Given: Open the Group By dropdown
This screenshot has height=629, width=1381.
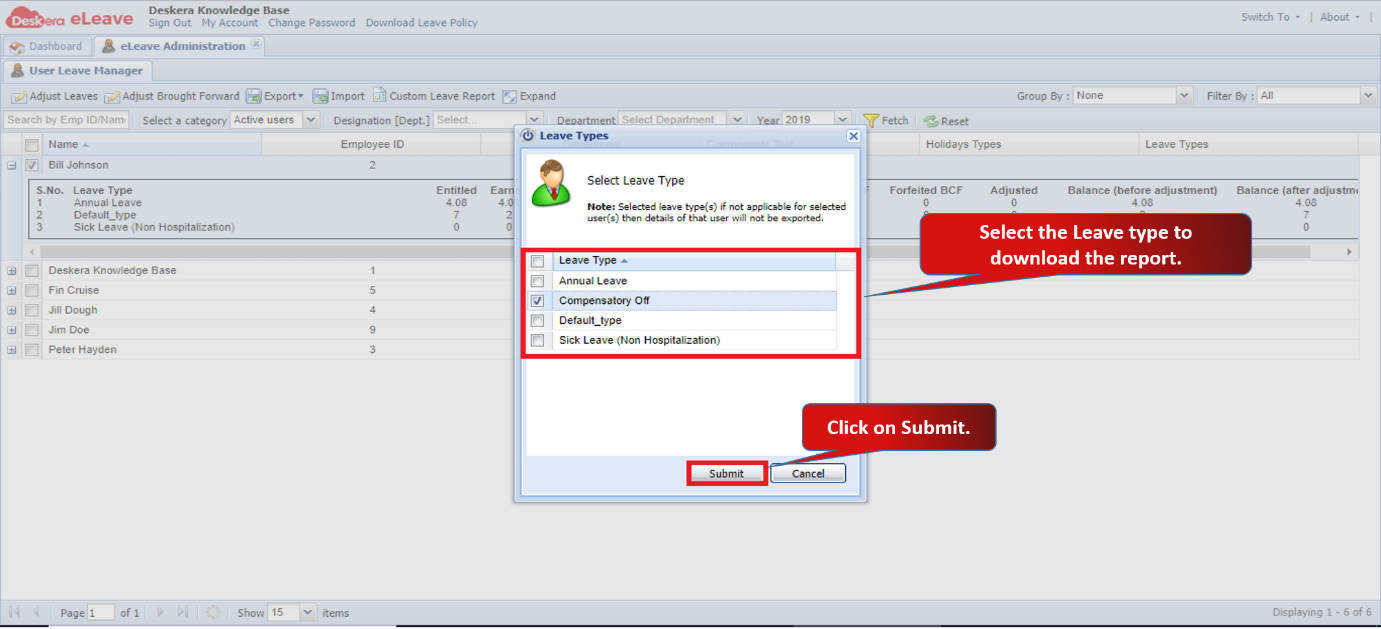Looking at the screenshot, I should 1185,96.
